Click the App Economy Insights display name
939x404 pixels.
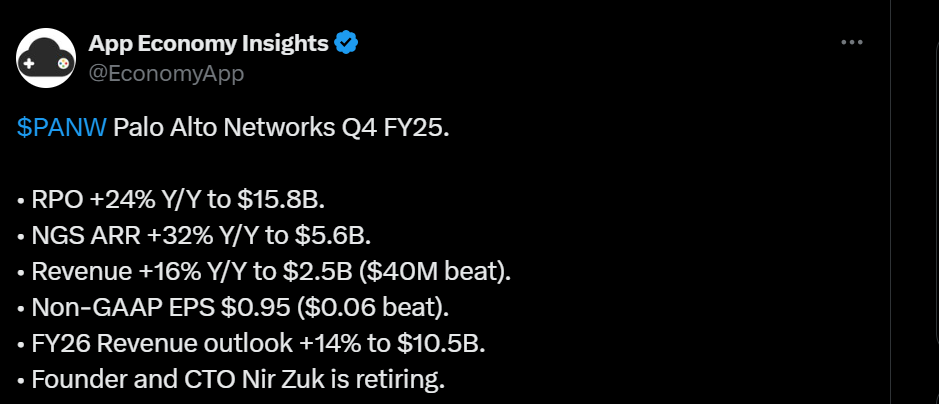[x=208, y=43]
